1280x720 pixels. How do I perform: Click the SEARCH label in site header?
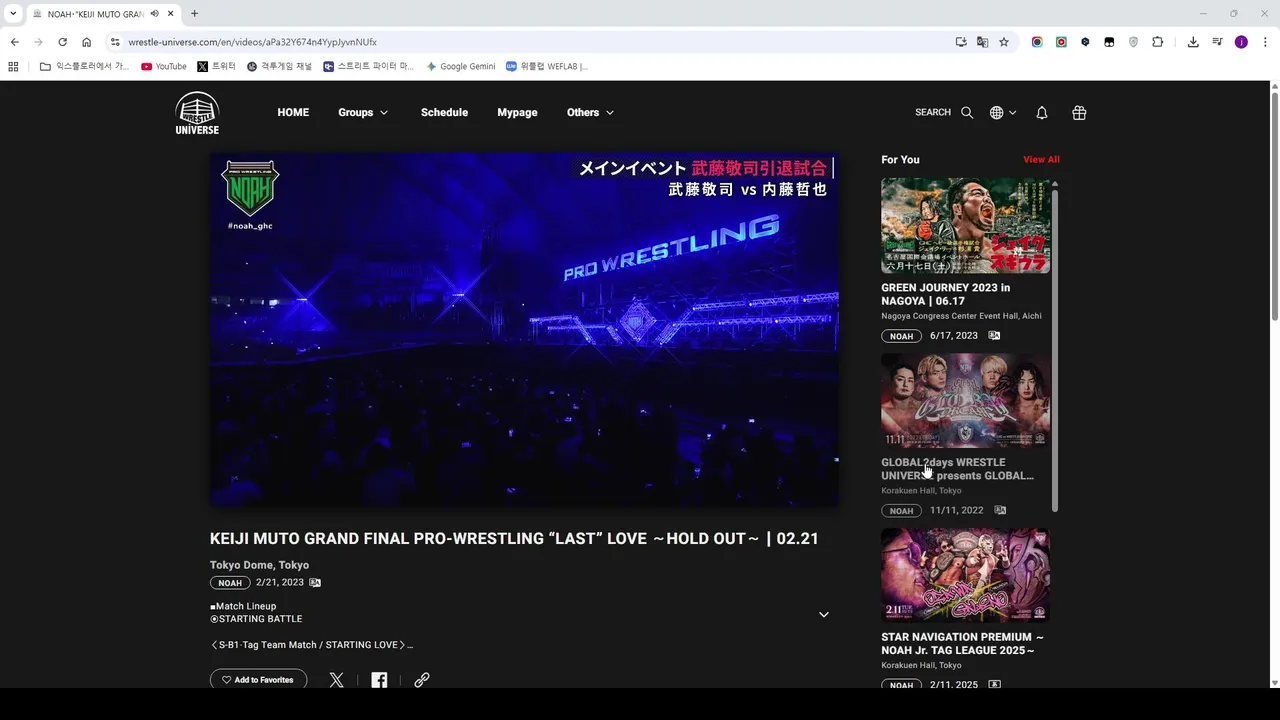pyautogui.click(x=933, y=113)
